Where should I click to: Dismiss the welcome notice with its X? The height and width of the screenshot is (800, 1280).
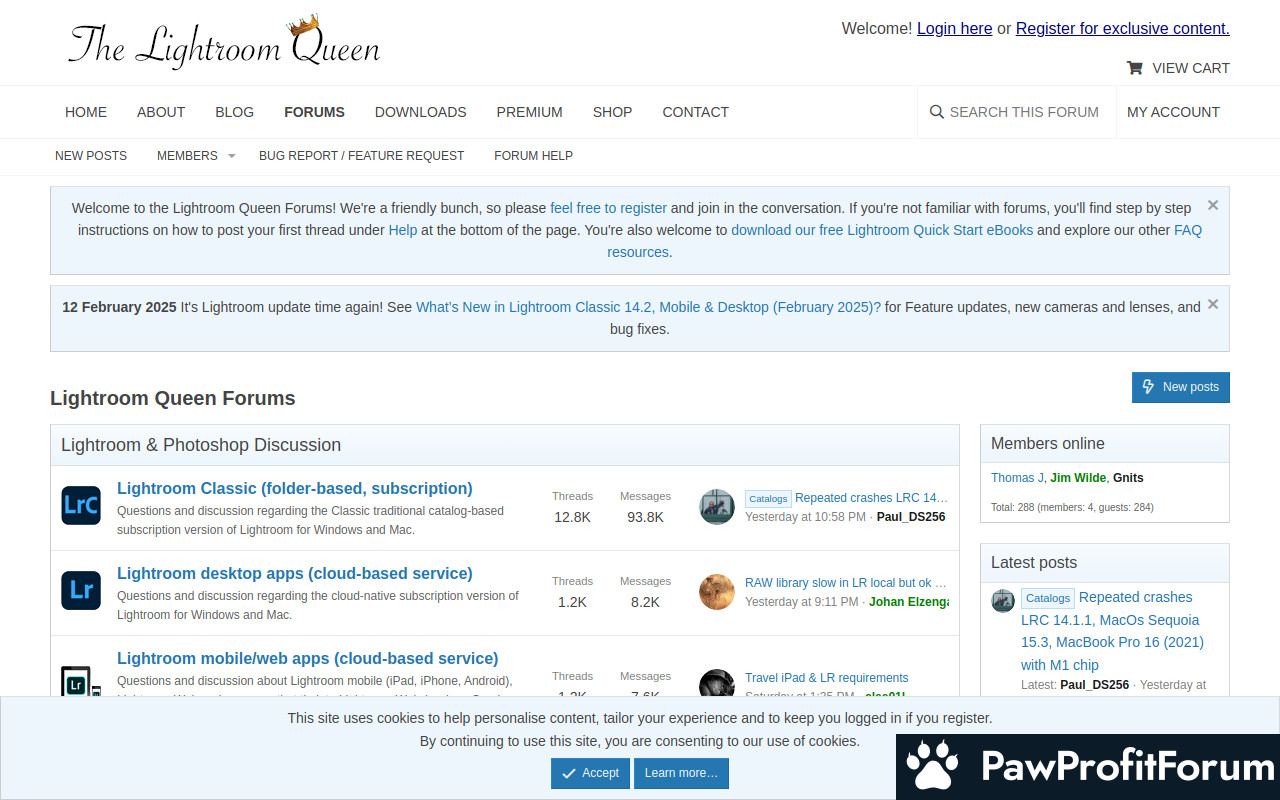[1213, 205]
